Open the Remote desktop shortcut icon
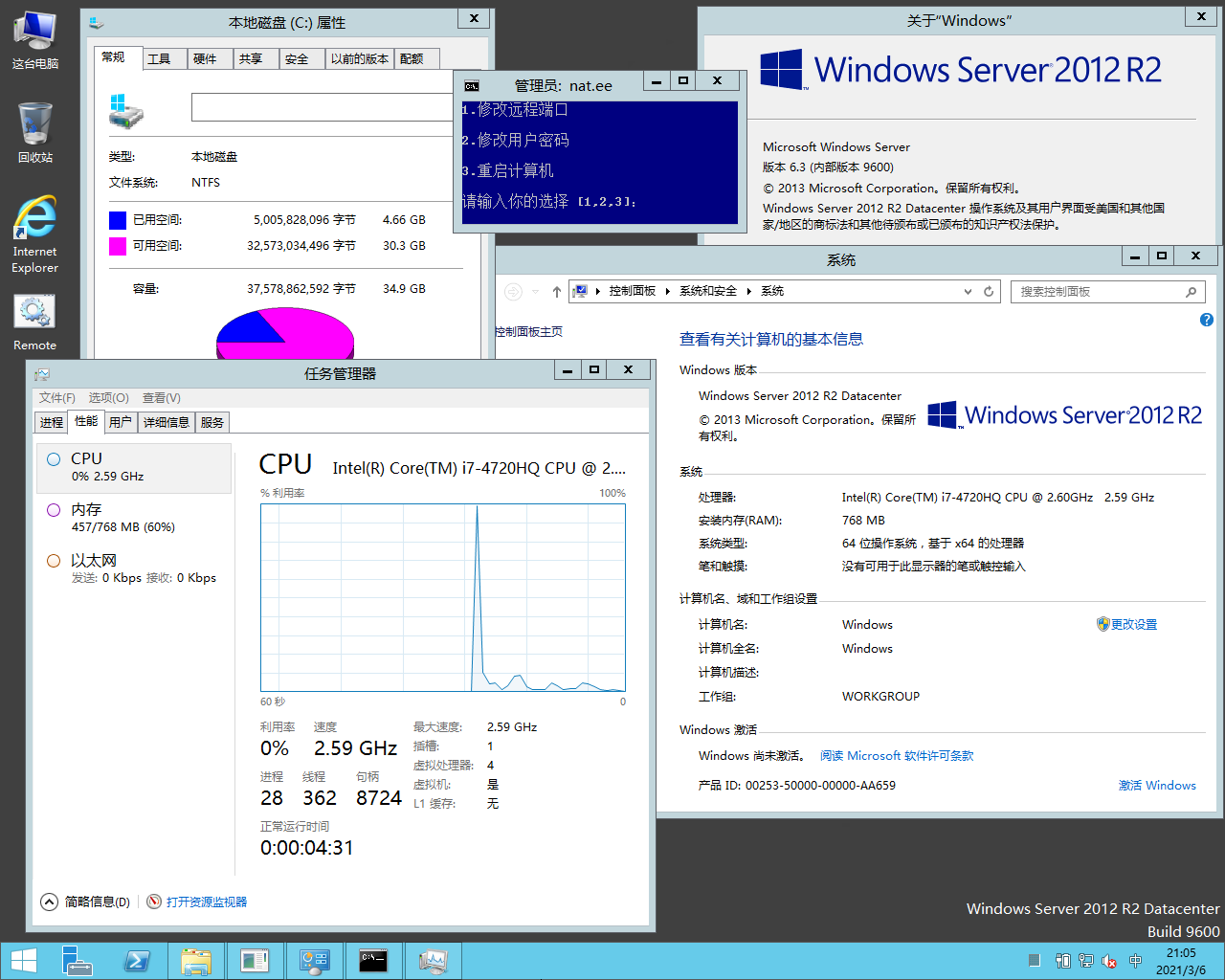The height and width of the screenshot is (980, 1225). pyautogui.click(x=35, y=322)
